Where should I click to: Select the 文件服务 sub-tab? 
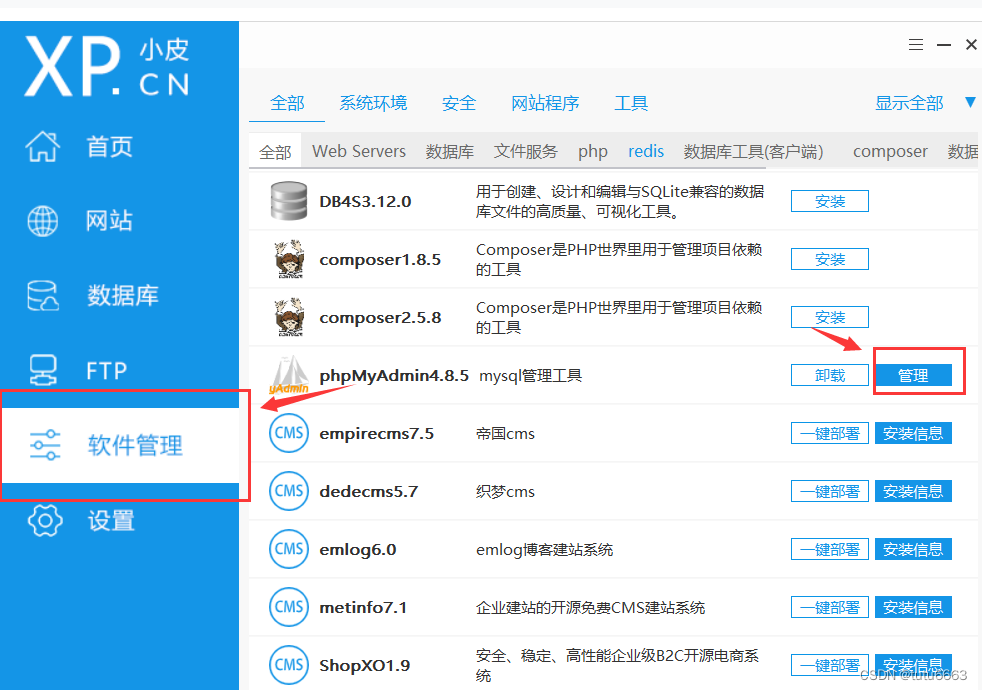(525, 152)
